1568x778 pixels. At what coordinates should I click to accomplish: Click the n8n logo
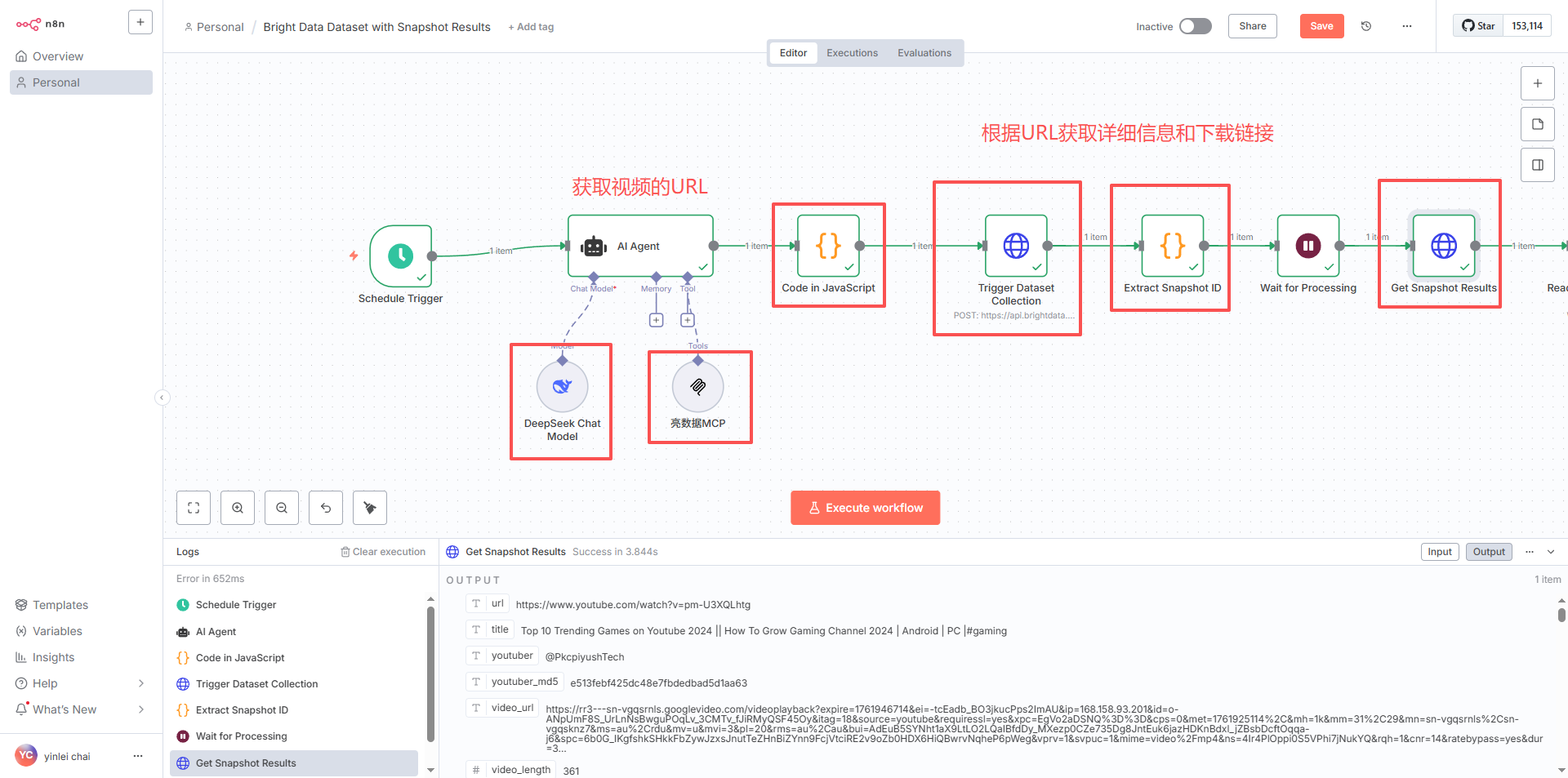[x=40, y=24]
